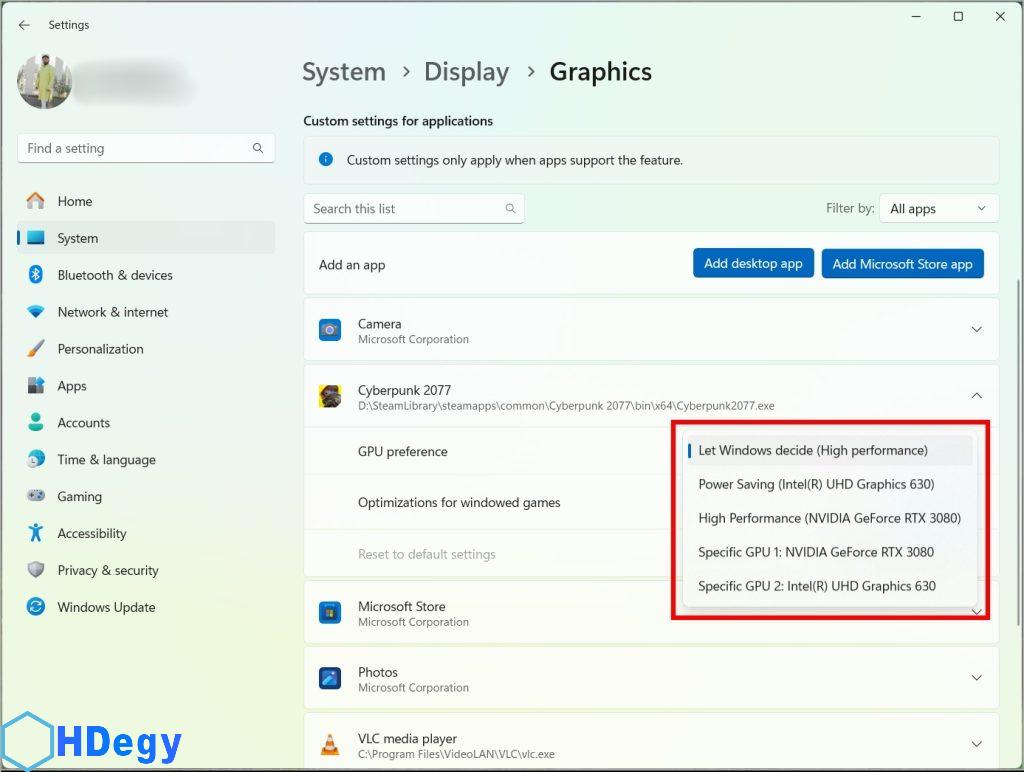Click the Search this list field
1024x772 pixels.
click(405, 209)
